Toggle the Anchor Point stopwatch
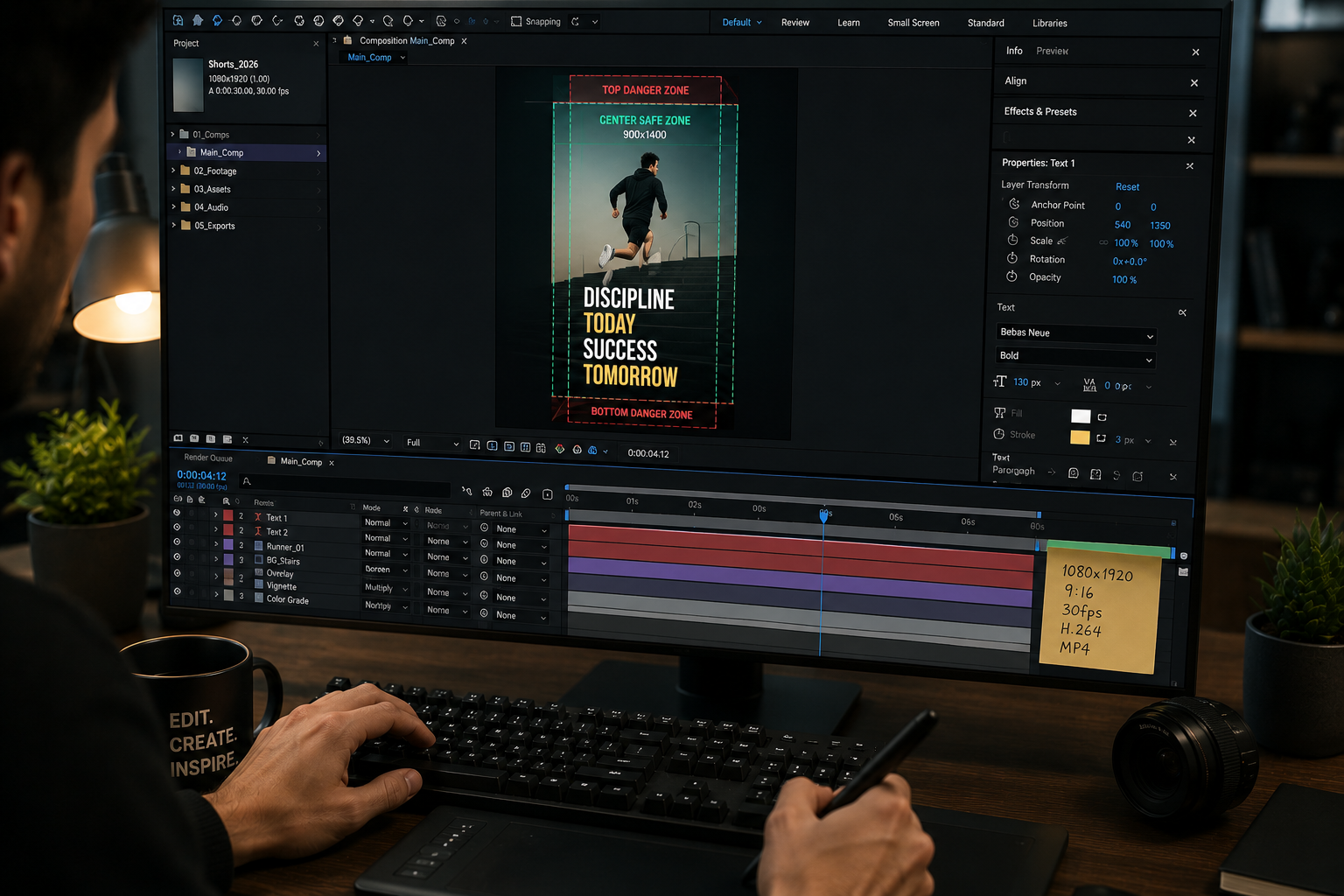This screenshot has height=896, width=1344. (1014, 204)
